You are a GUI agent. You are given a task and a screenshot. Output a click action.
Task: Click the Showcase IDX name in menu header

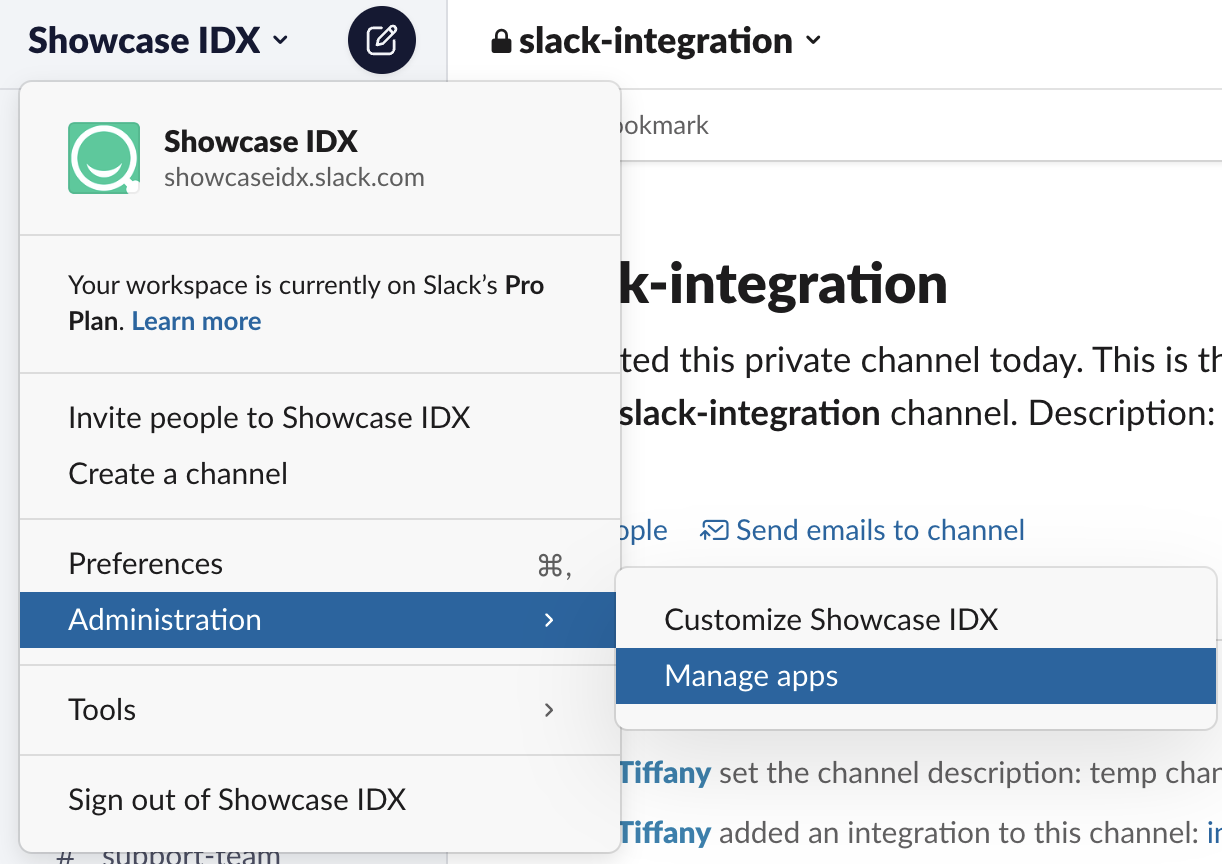click(x=261, y=141)
